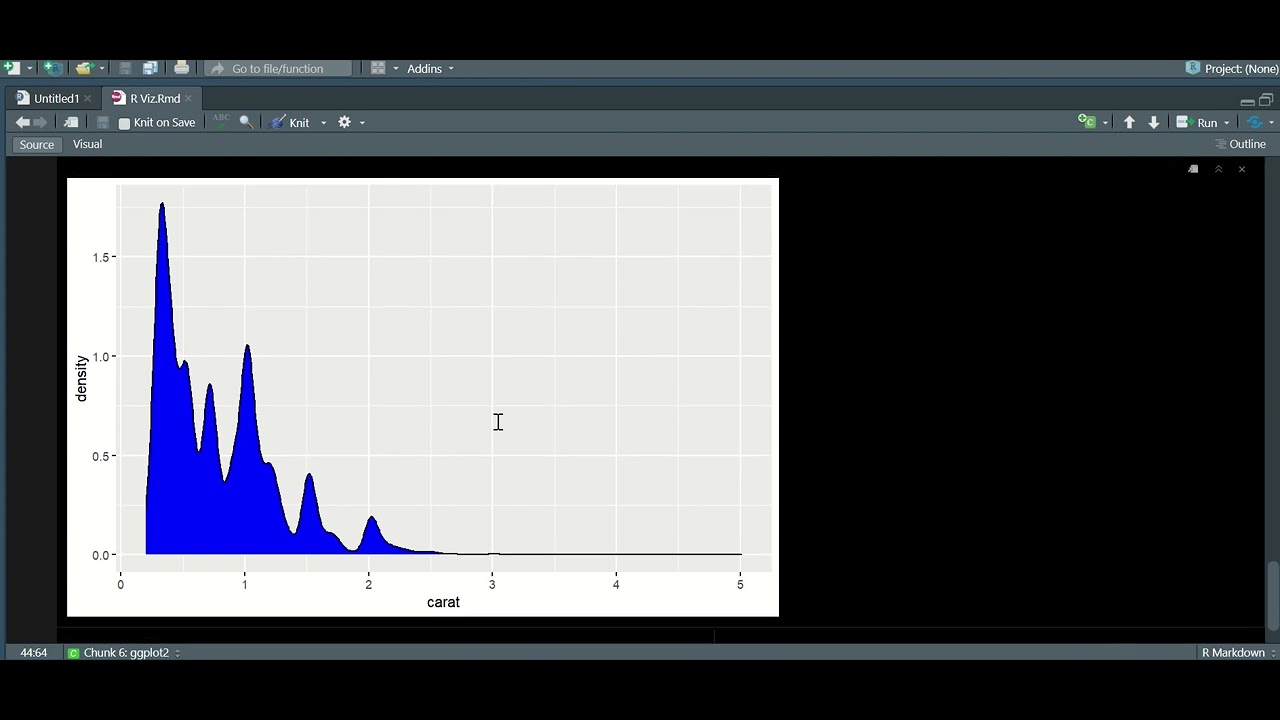This screenshot has width=1280, height=720.
Task: Switch to Visual editing mode
Action: (x=87, y=144)
